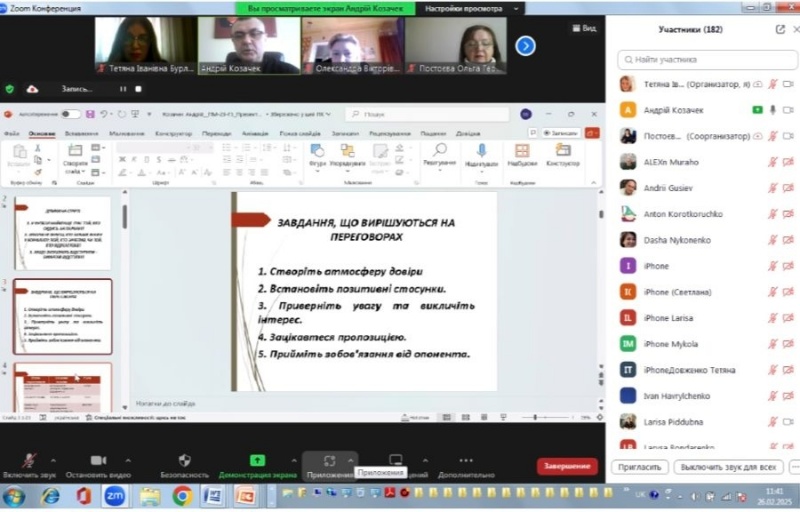Open the Вид view menu
800x512 pixels.
click(584, 29)
